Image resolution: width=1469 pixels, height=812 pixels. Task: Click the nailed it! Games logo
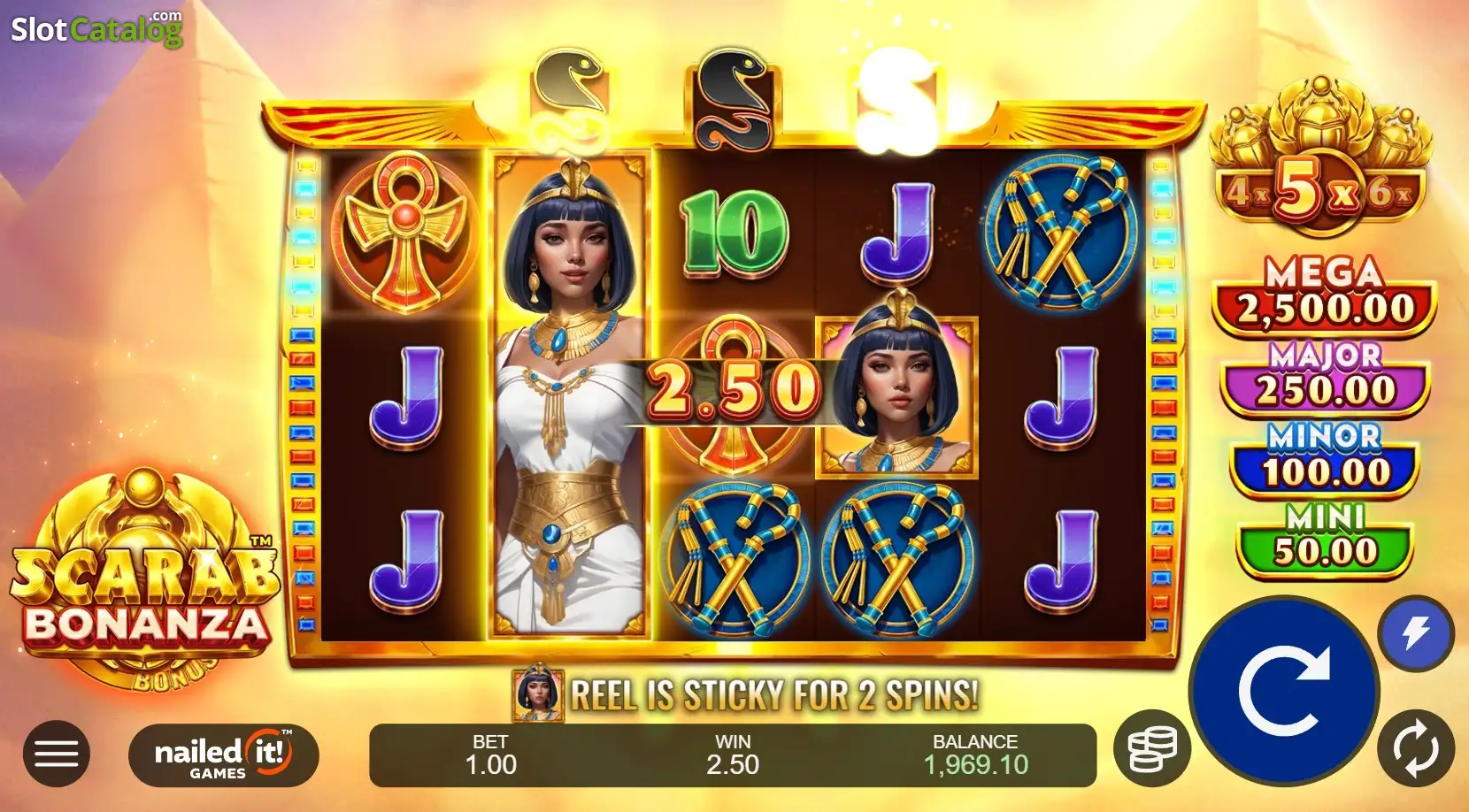[x=224, y=755]
